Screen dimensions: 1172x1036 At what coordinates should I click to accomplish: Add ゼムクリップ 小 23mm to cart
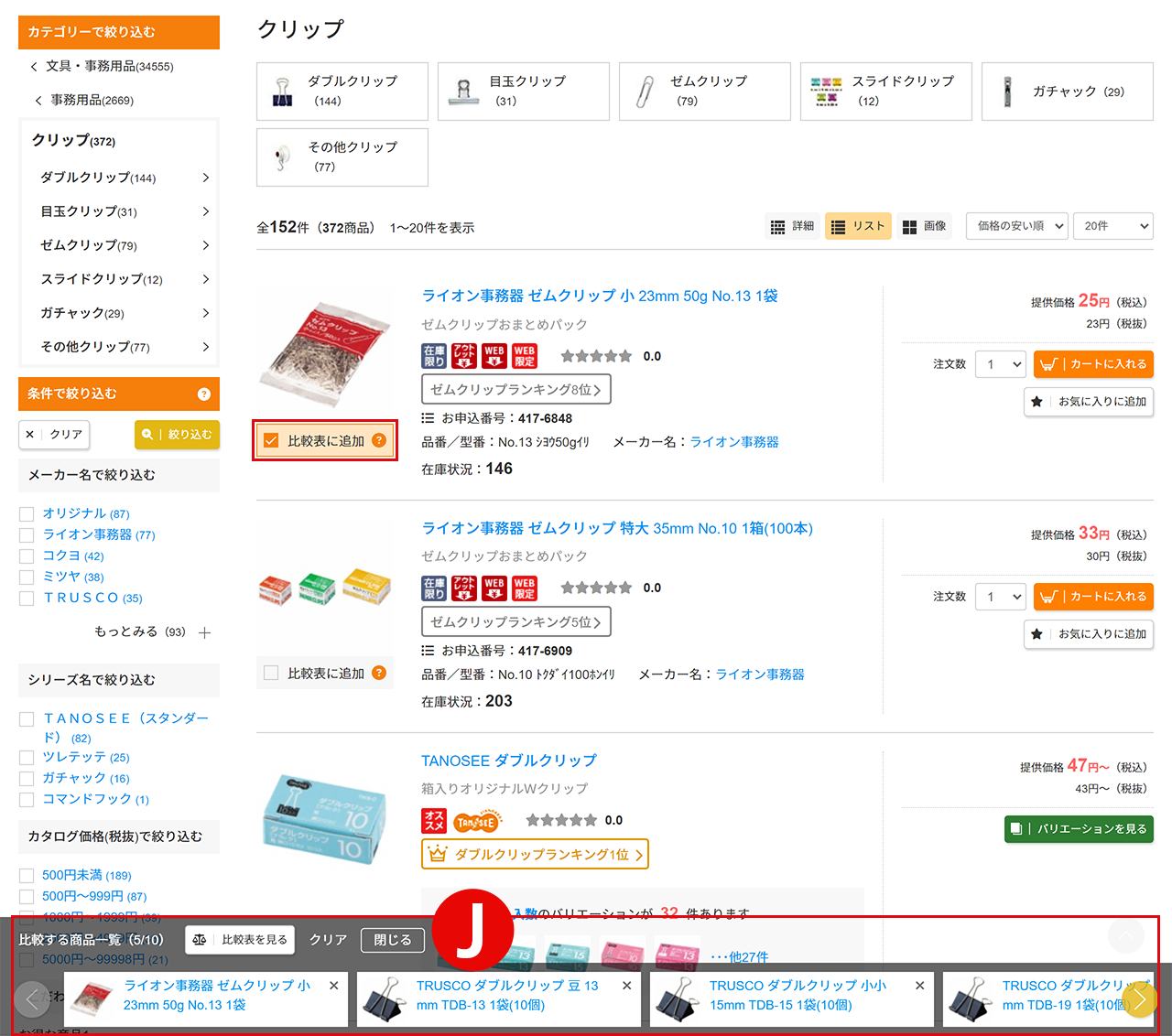tap(1093, 364)
